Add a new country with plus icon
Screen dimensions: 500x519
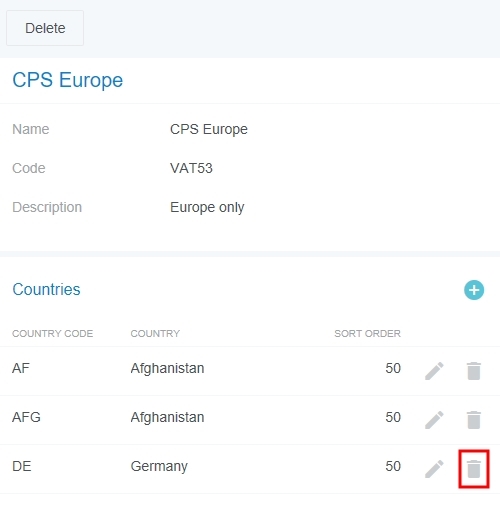pyautogui.click(x=474, y=290)
